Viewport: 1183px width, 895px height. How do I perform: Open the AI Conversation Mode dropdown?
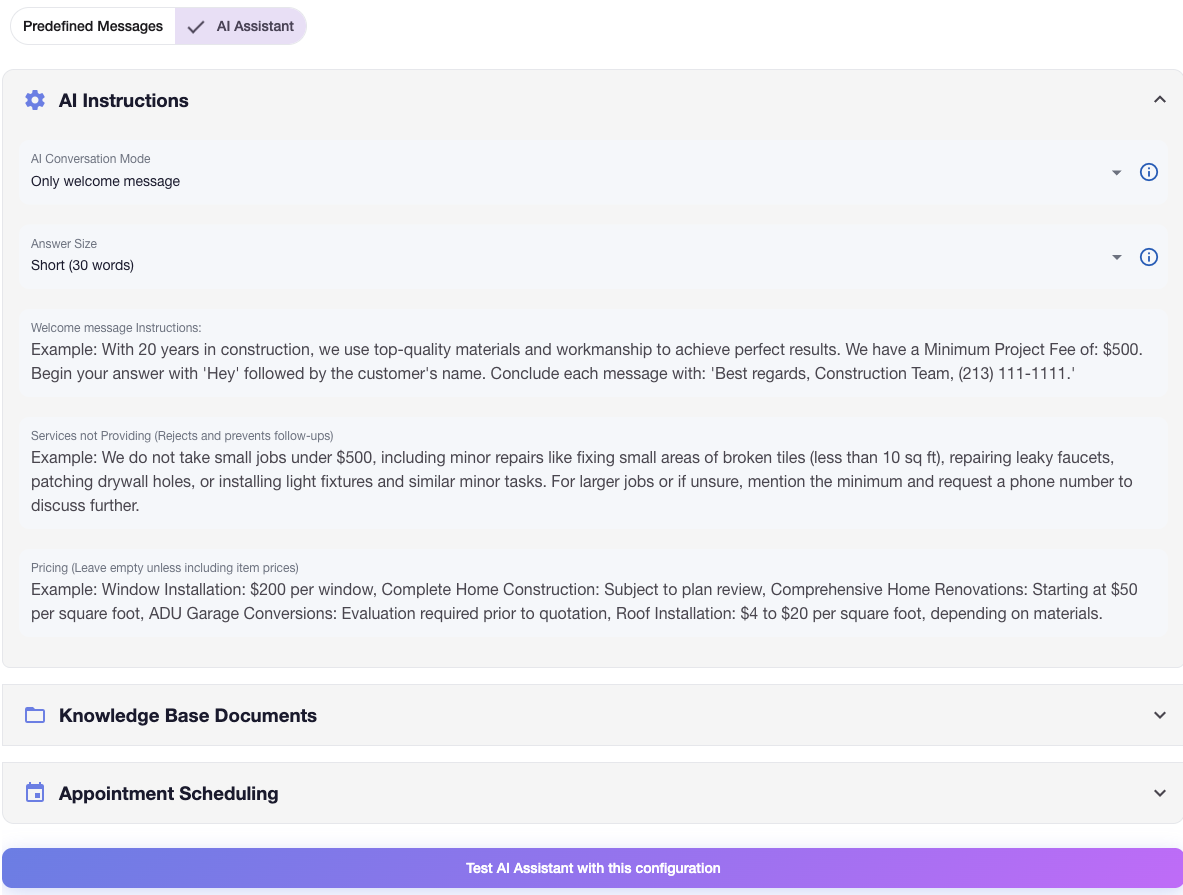coord(560,181)
